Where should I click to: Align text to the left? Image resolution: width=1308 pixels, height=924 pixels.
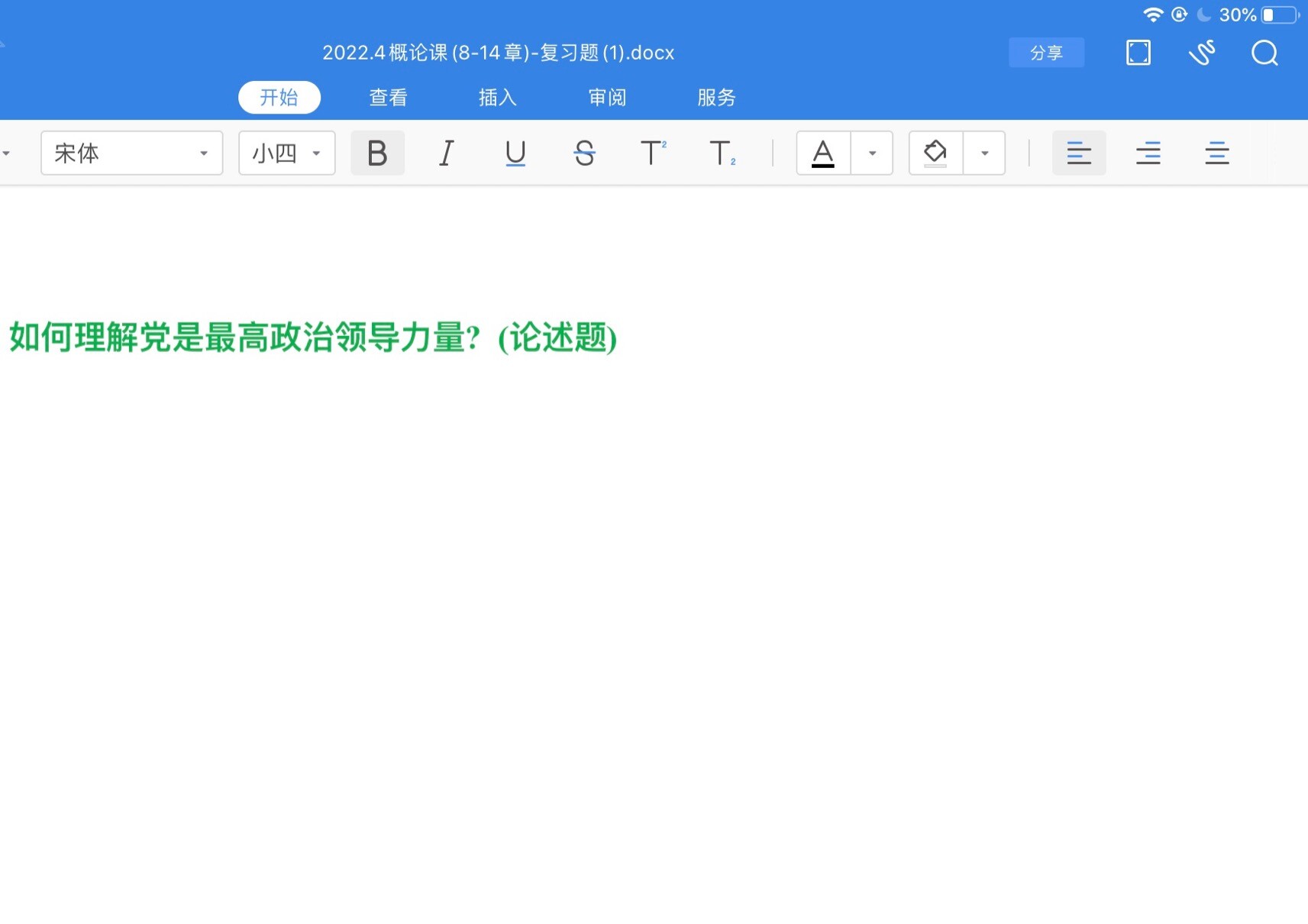click(1078, 153)
